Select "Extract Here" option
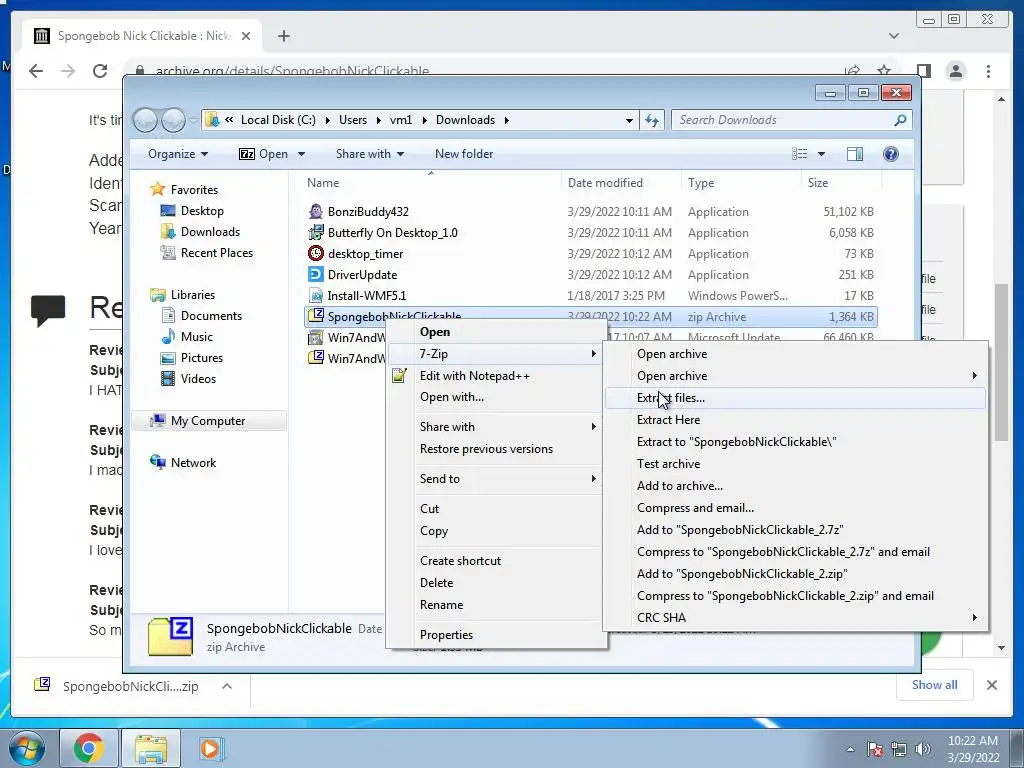The height and width of the screenshot is (768, 1024). click(795, 420)
